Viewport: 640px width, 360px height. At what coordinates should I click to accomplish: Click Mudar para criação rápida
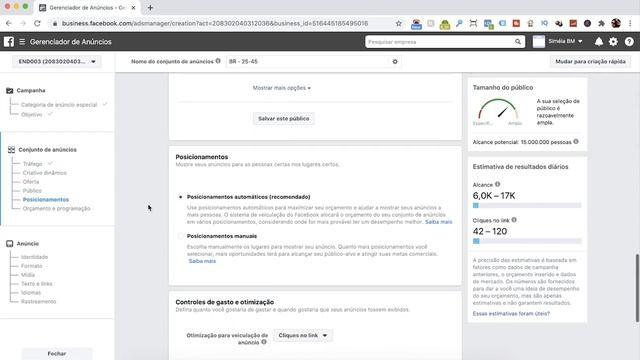590,62
